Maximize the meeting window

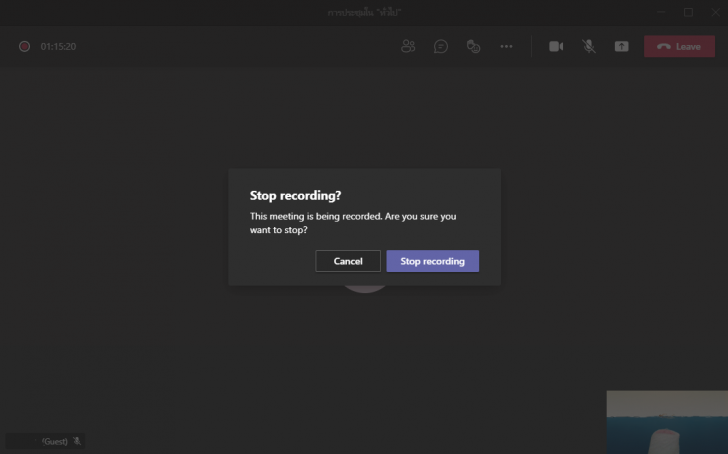coord(689,13)
